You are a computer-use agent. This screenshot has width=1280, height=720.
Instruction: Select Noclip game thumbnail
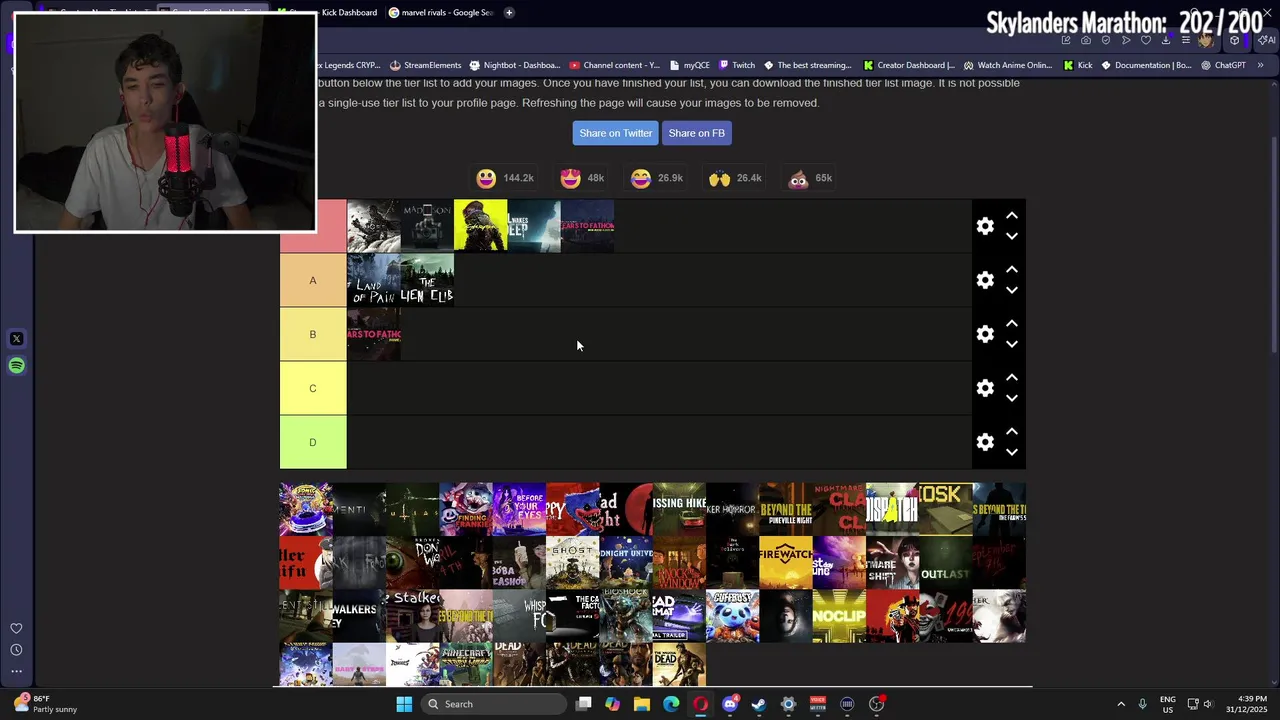tap(839, 617)
